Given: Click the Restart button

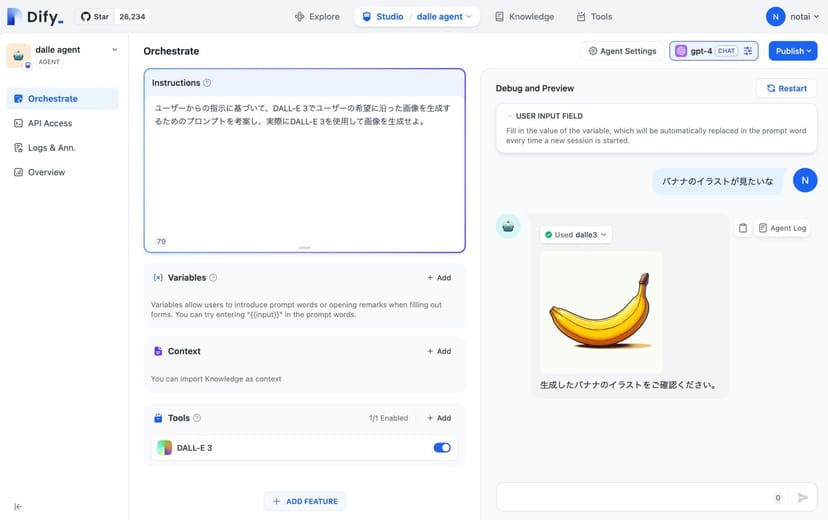Looking at the screenshot, I should click(786, 88).
